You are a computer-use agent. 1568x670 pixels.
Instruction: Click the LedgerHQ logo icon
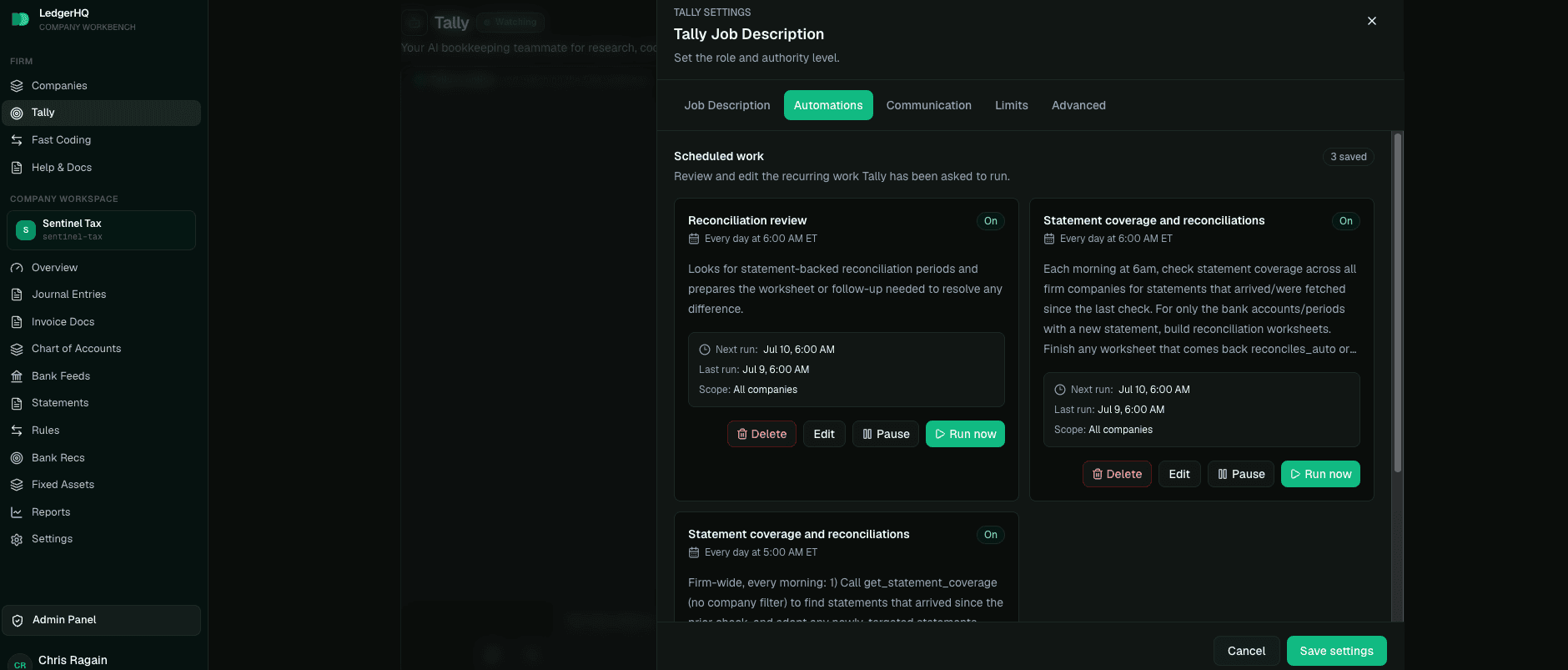point(20,19)
